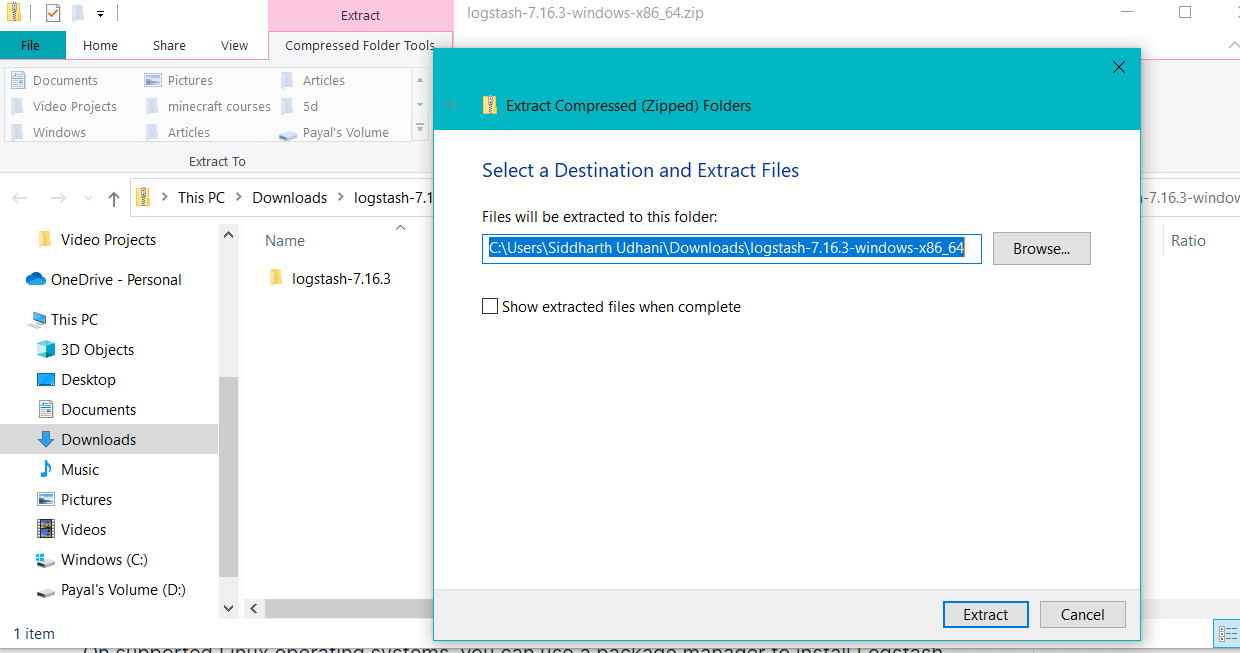This screenshot has height=653, width=1240.
Task: Open Videos in the navigation pane
Action: pos(83,529)
